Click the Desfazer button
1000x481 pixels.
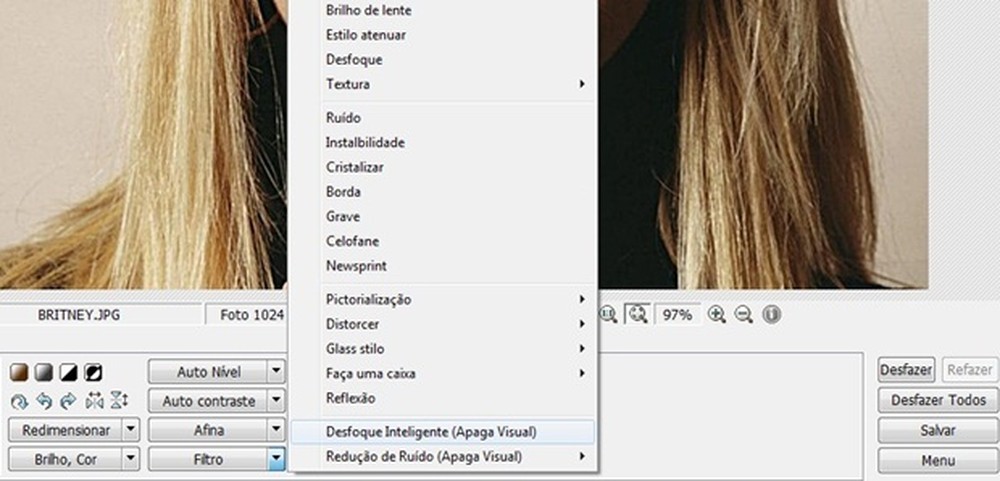[906, 369]
